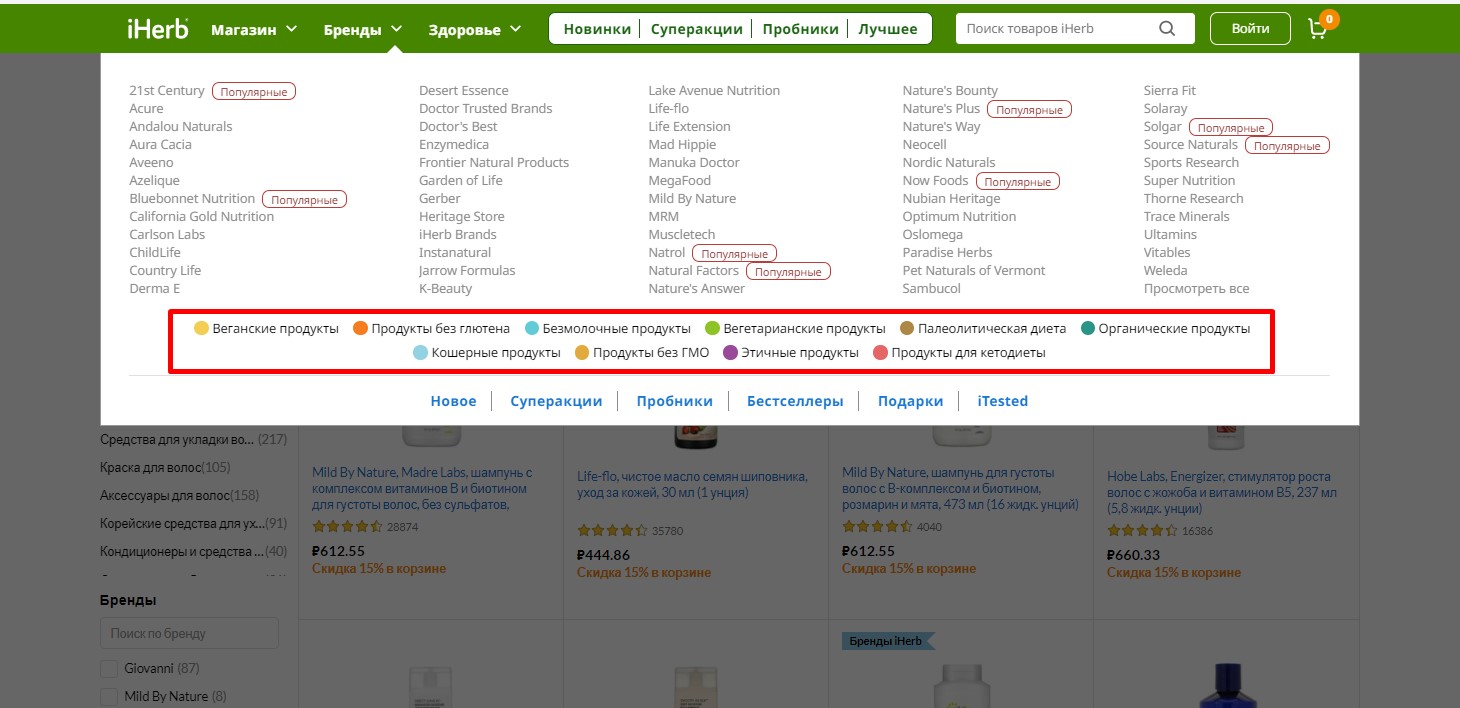Screen dimensions: 1460x708
Task: Select the yellow Веганские продукты dot
Action: (201, 328)
